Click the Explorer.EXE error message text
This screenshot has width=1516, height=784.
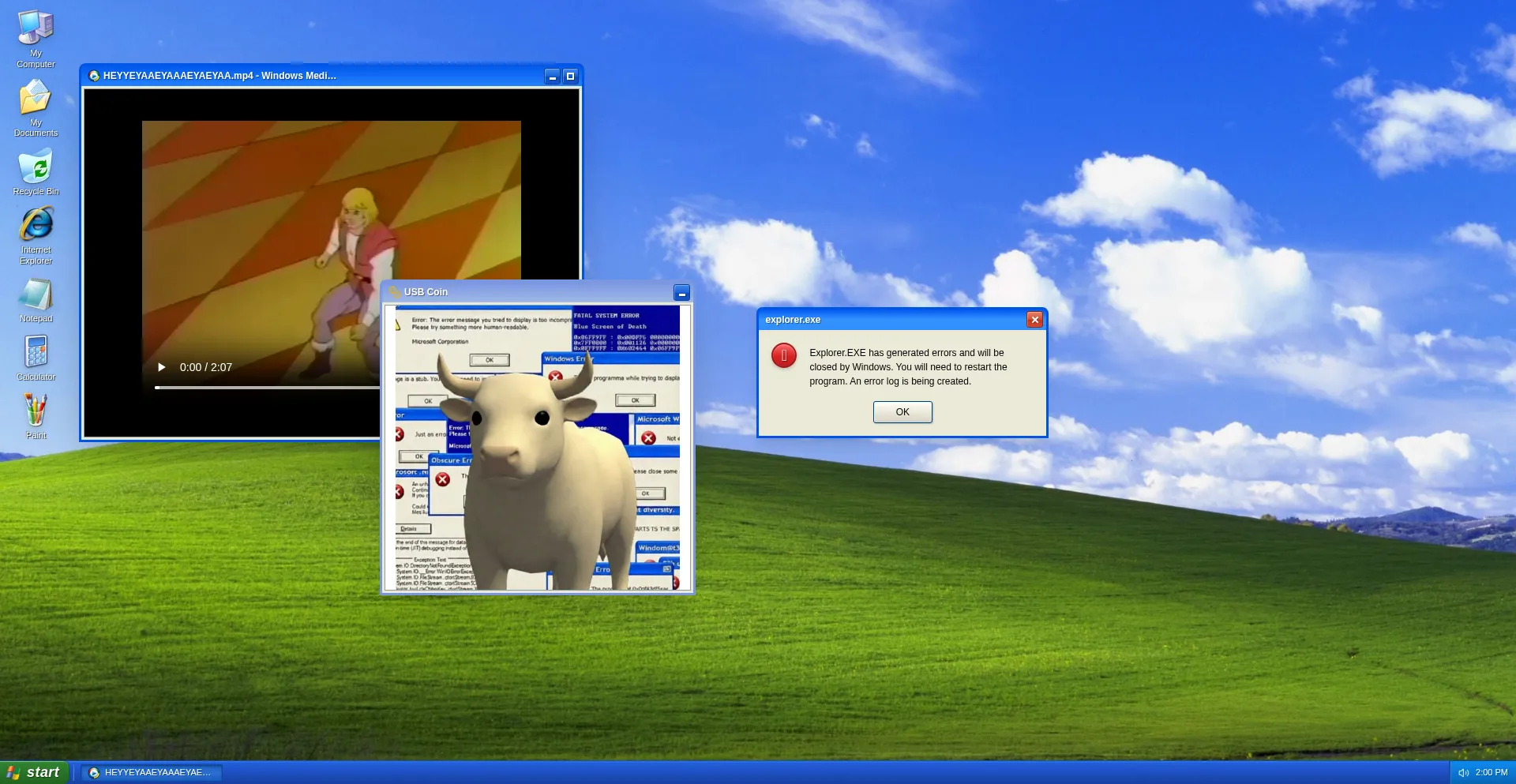tap(908, 367)
